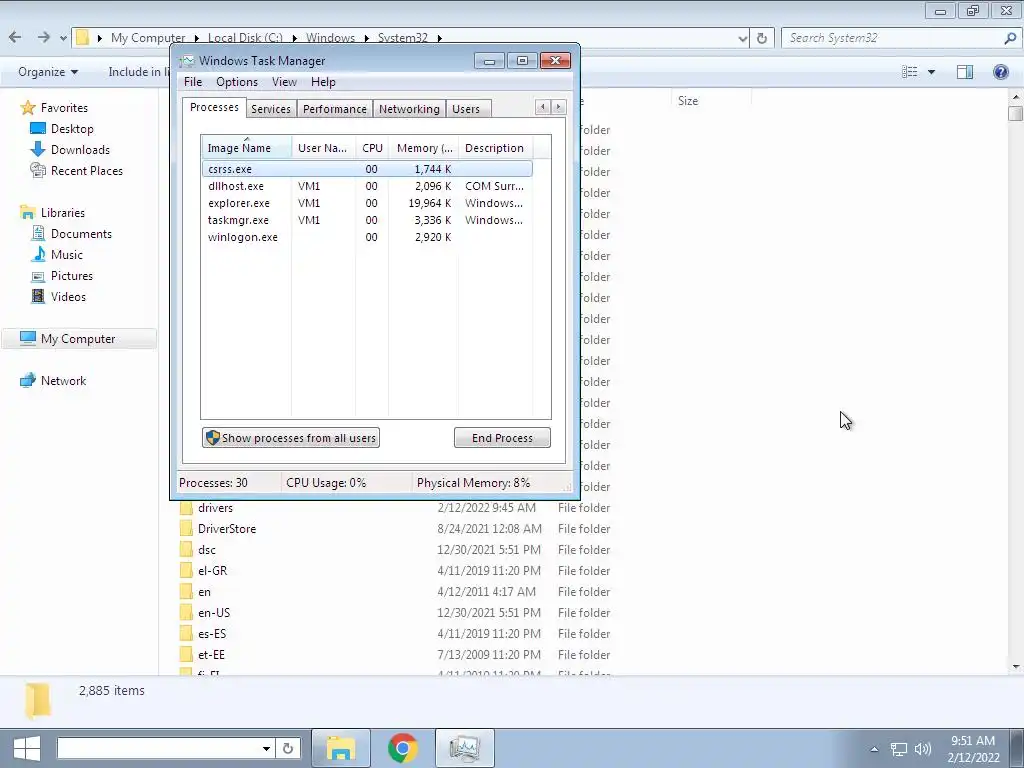Select the winlogon.exe process

(x=242, y=237)
